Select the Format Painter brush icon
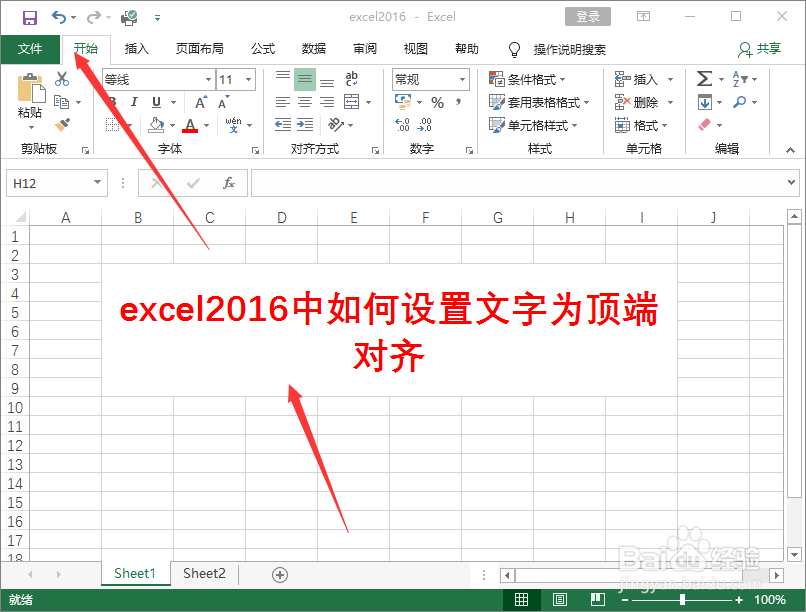The width and height of the screenshot is (806, 612). tap(62, 124)
